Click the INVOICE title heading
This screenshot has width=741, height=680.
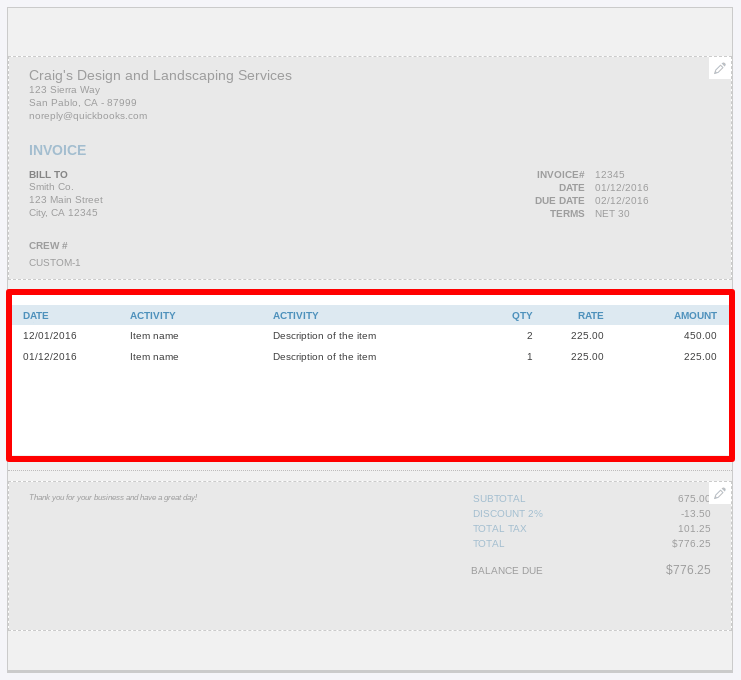58,151
